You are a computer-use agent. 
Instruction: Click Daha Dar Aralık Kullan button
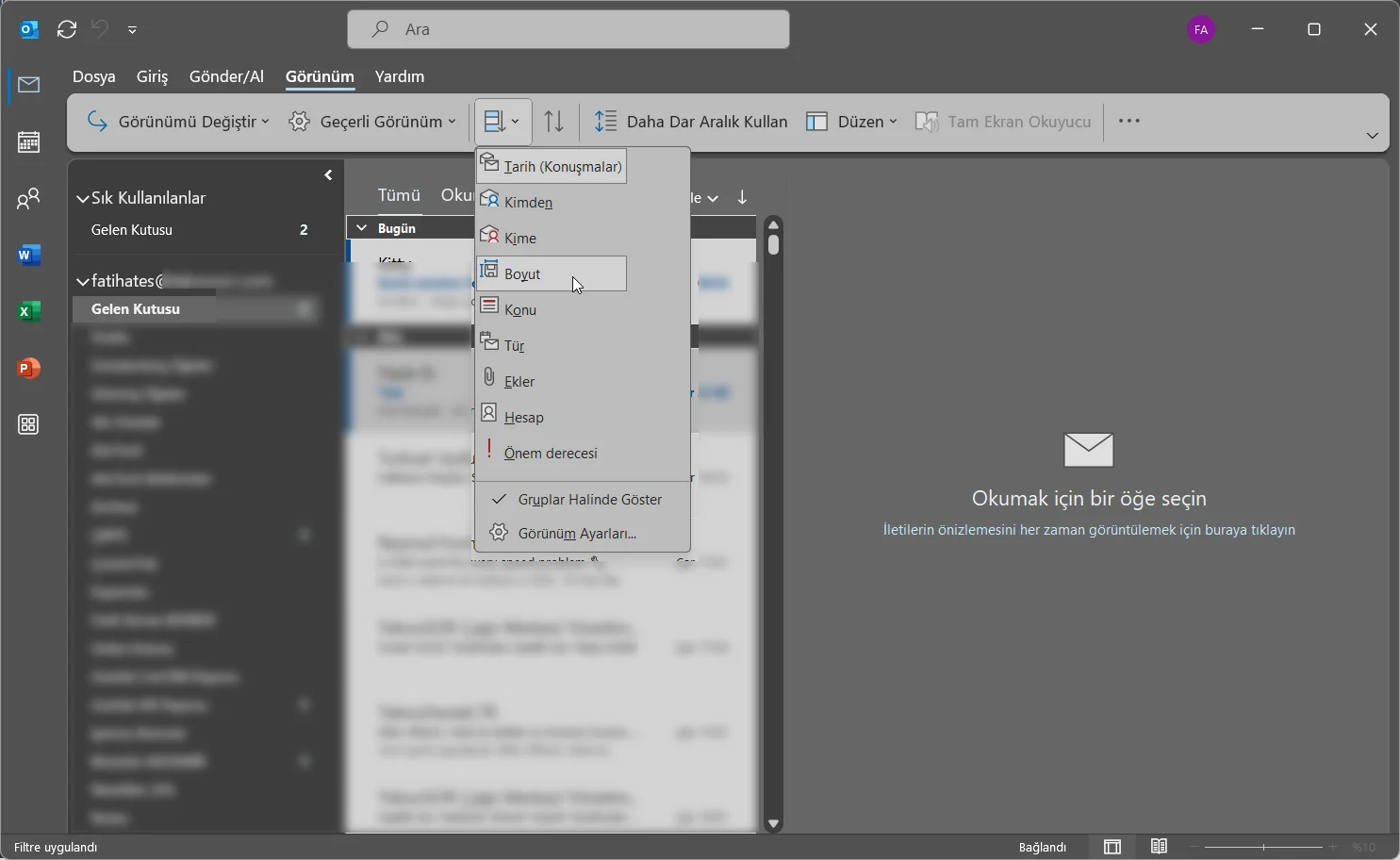[x=691, y=122]
